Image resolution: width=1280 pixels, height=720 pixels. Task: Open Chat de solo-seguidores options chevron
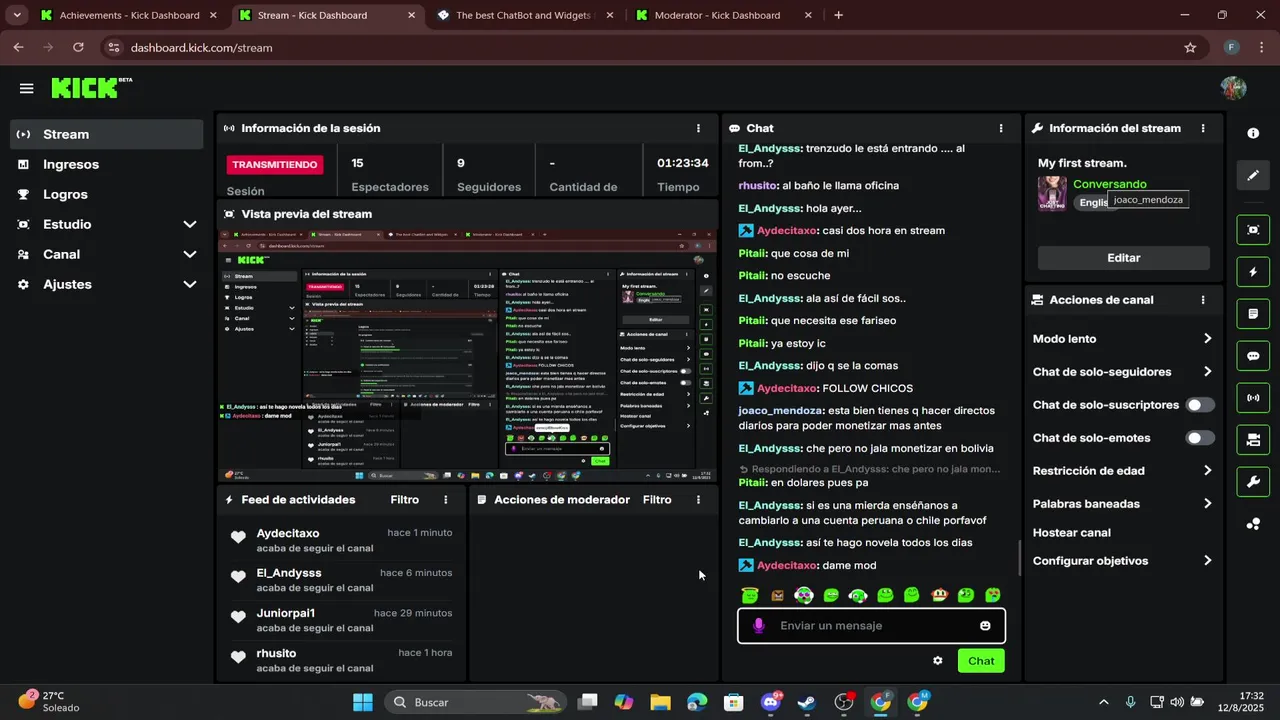pyautogui.click(x=1207, y=372)
